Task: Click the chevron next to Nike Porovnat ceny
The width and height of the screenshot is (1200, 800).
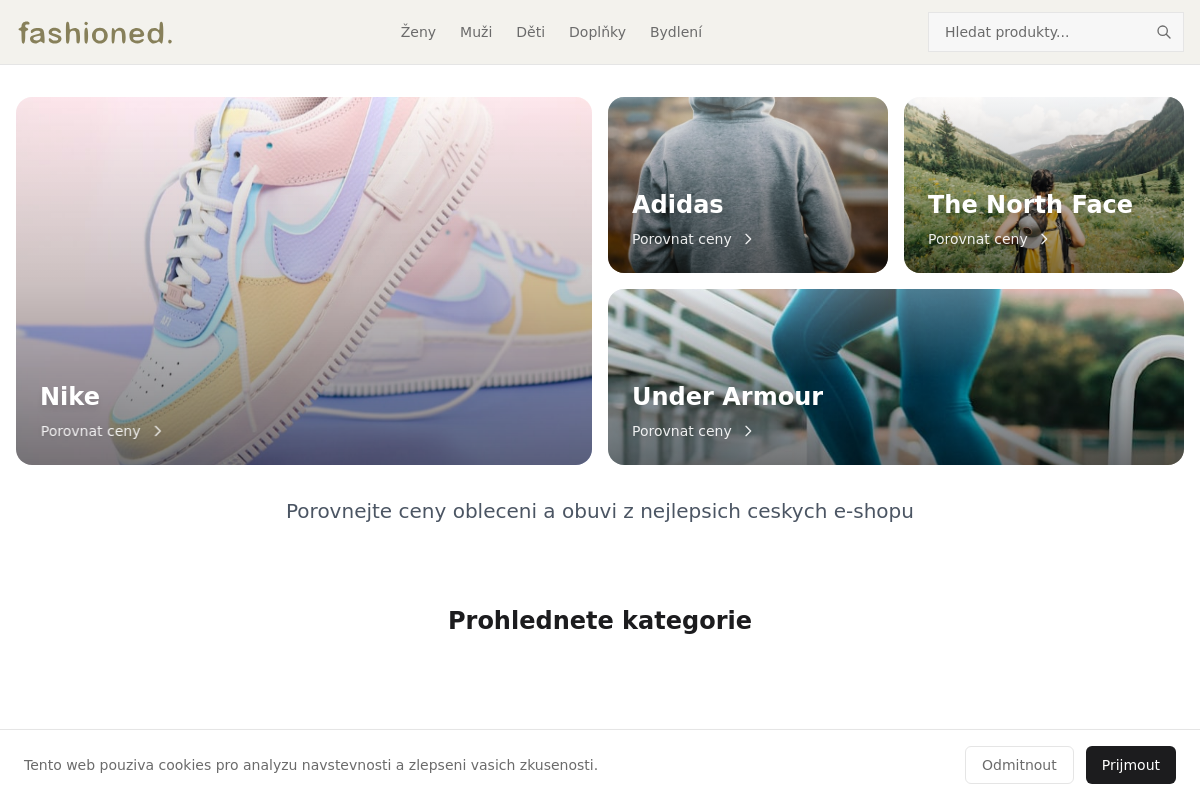Action: coord(157,431)
